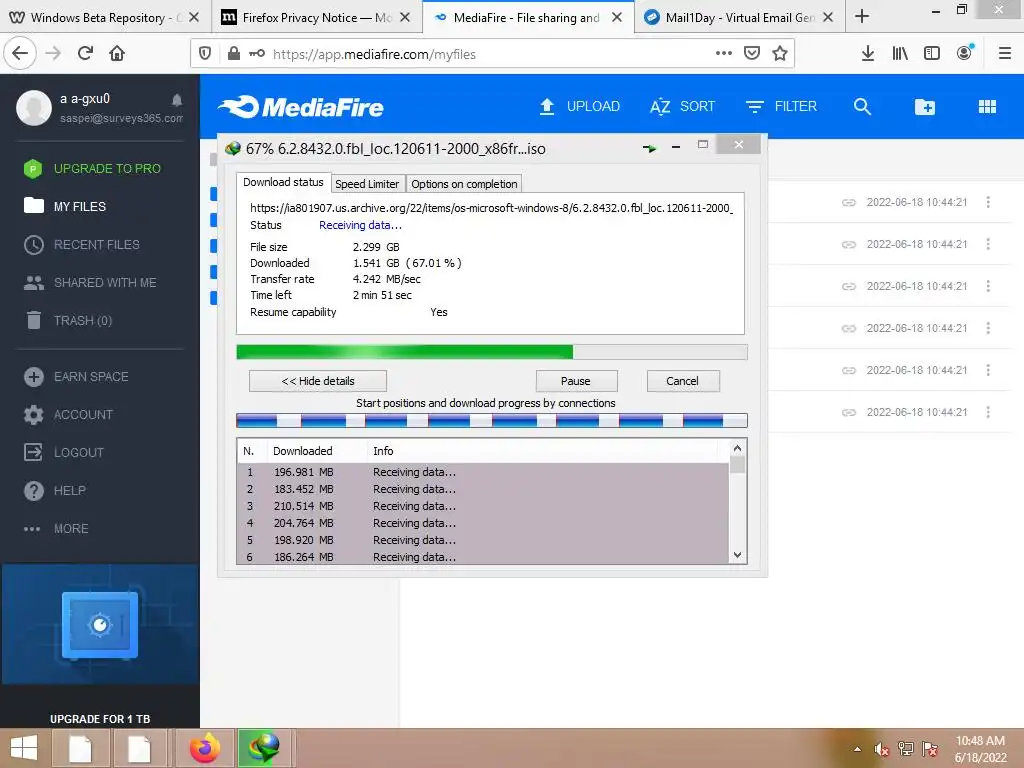Open Firefox library icon
This screenshot has height=768, width=1024.
900,54
